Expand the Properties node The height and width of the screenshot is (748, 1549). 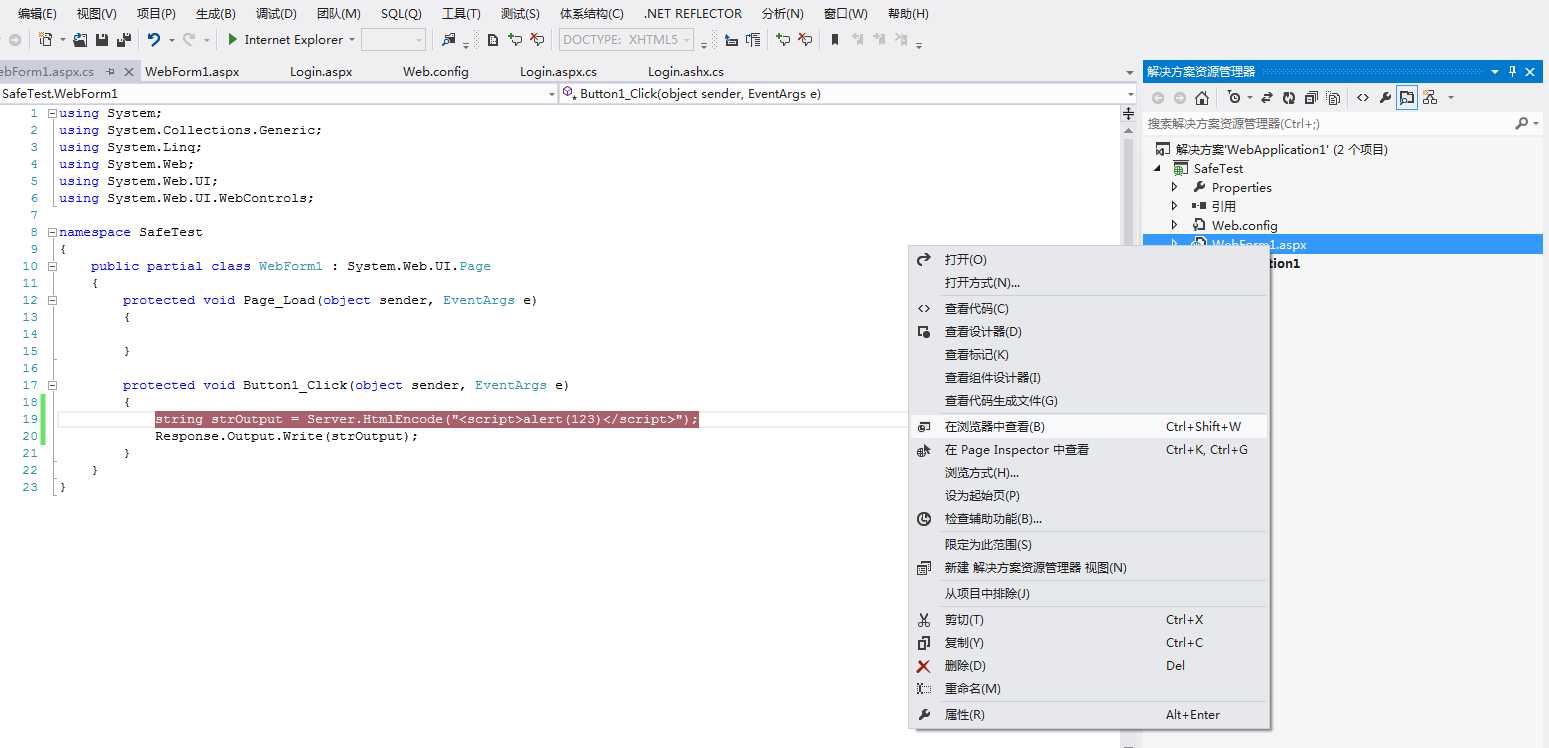point(1175,187)
